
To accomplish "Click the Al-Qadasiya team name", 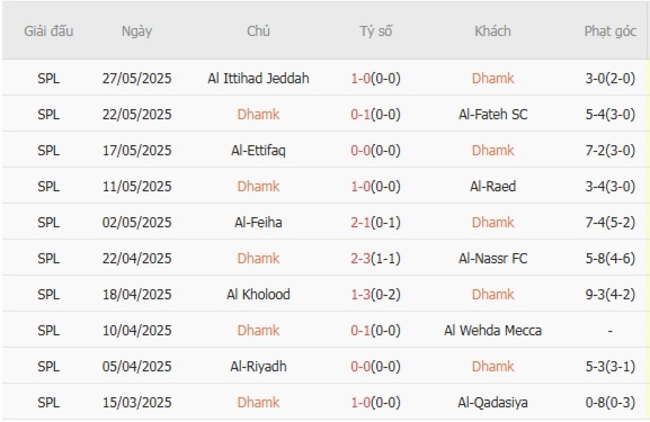I will (x=492, y=402).
